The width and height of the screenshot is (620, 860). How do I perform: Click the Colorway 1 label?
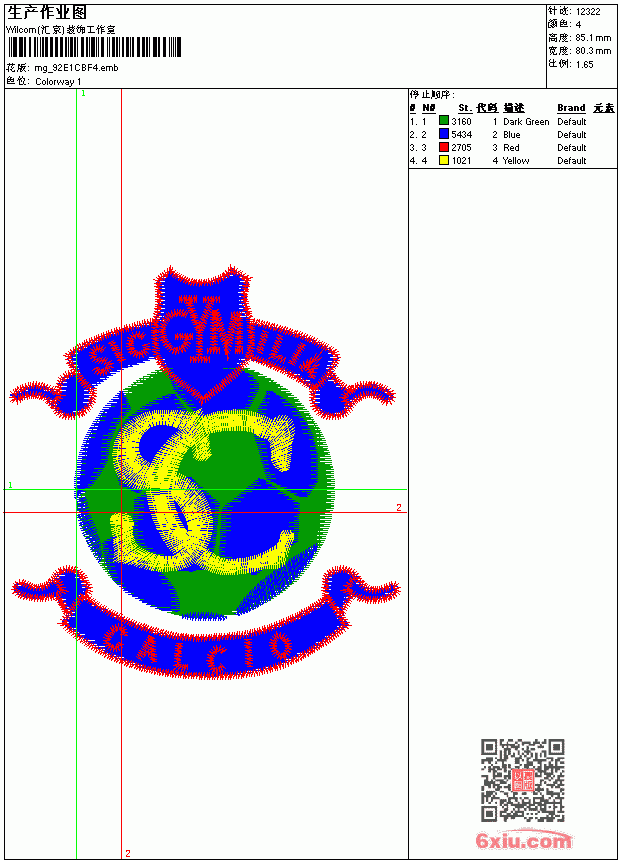point(58,82)
